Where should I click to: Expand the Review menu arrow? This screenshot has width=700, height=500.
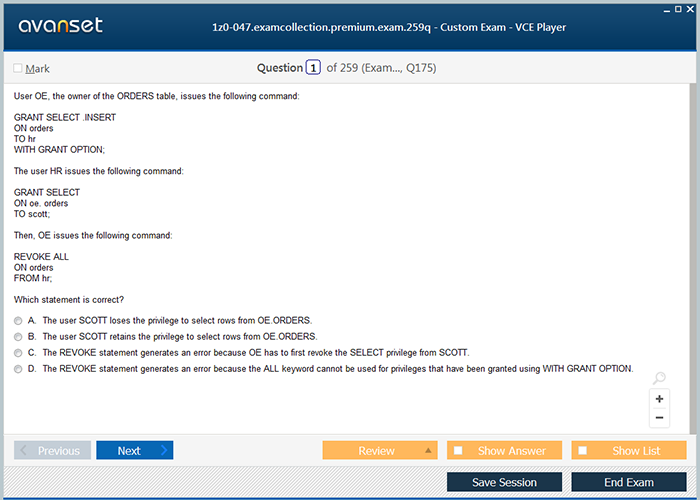[x=429, y=451]
